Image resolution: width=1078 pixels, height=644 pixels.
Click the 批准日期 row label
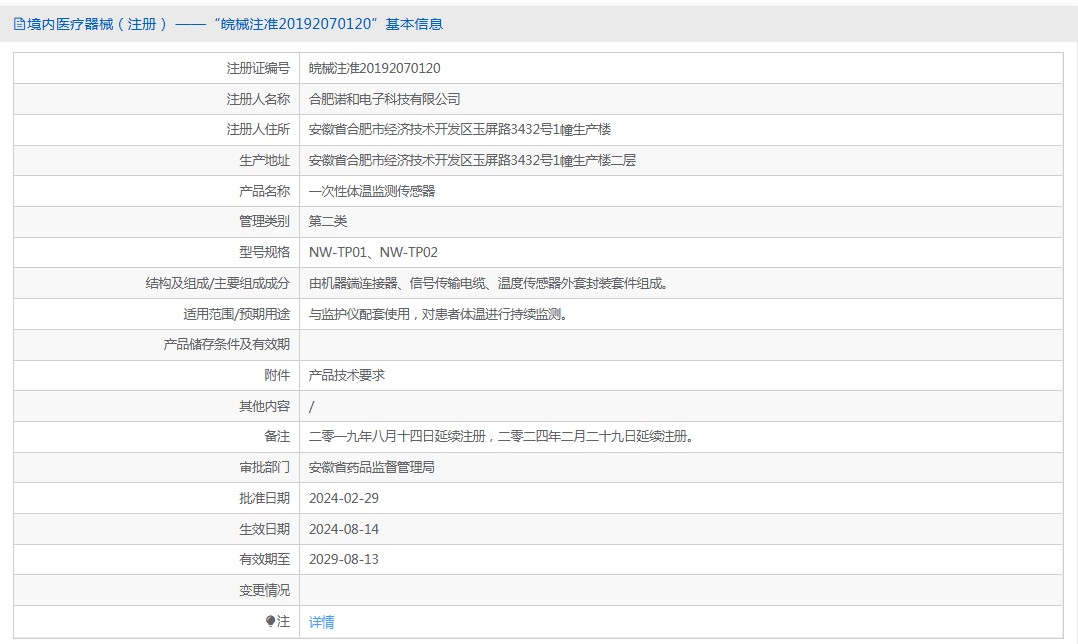point(265,498)
